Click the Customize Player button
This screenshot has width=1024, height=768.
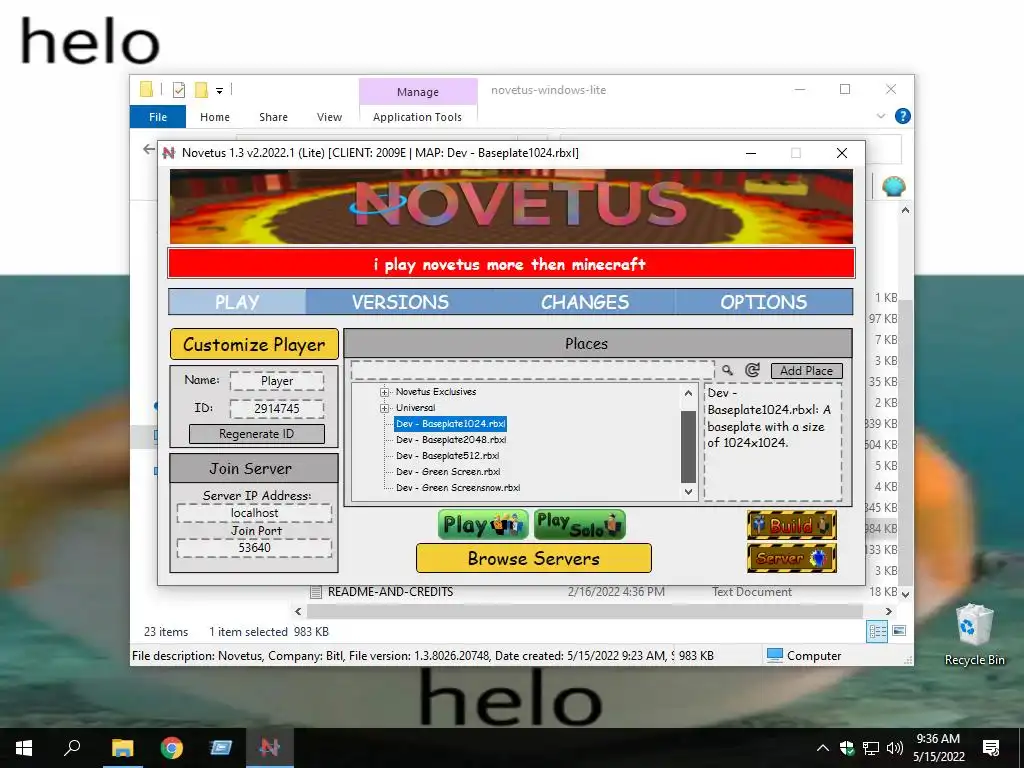coord(254,344)
